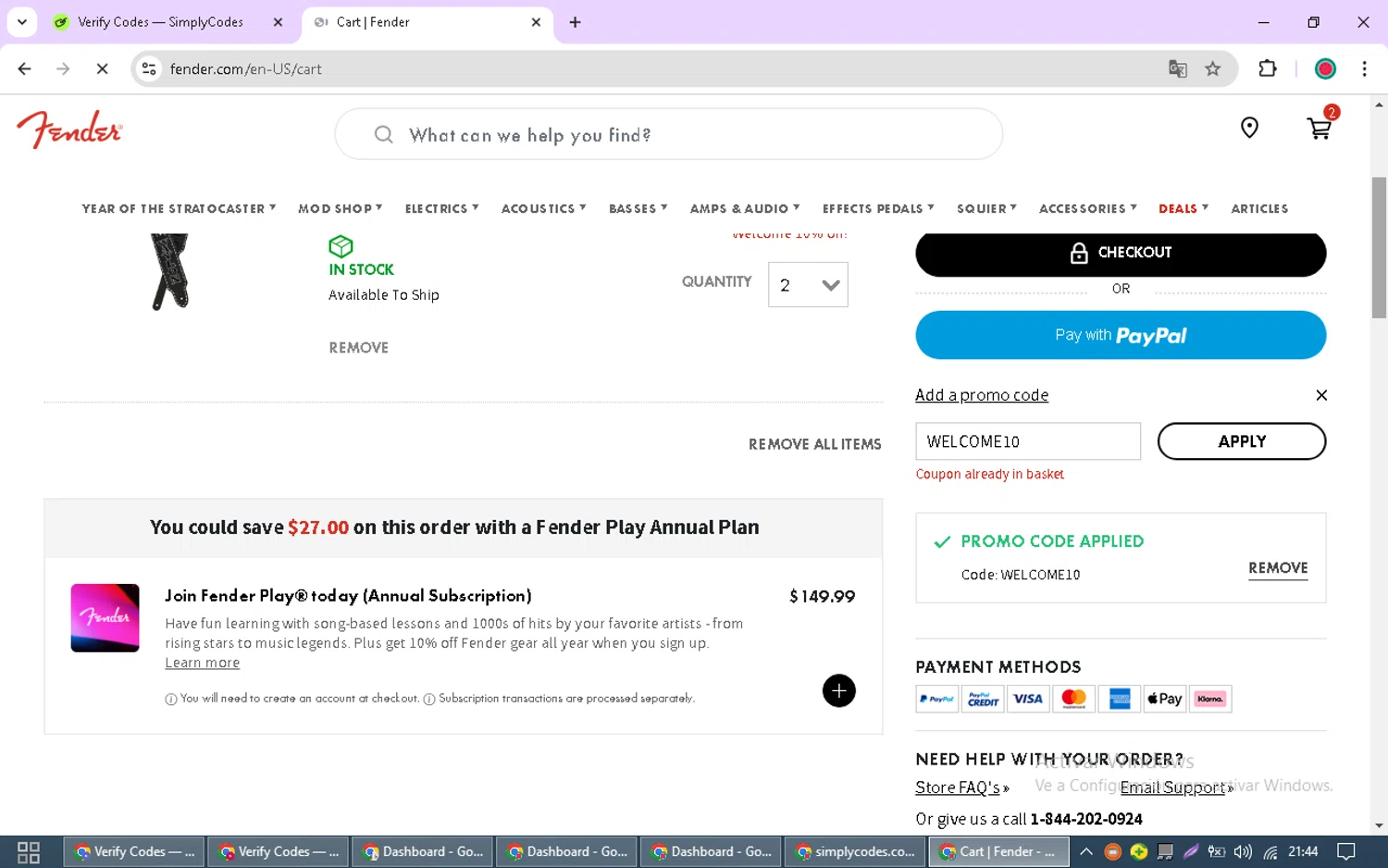Add Fender Play subscription with plus icon
Screen dimensions: 1388x868
point(838,690)
